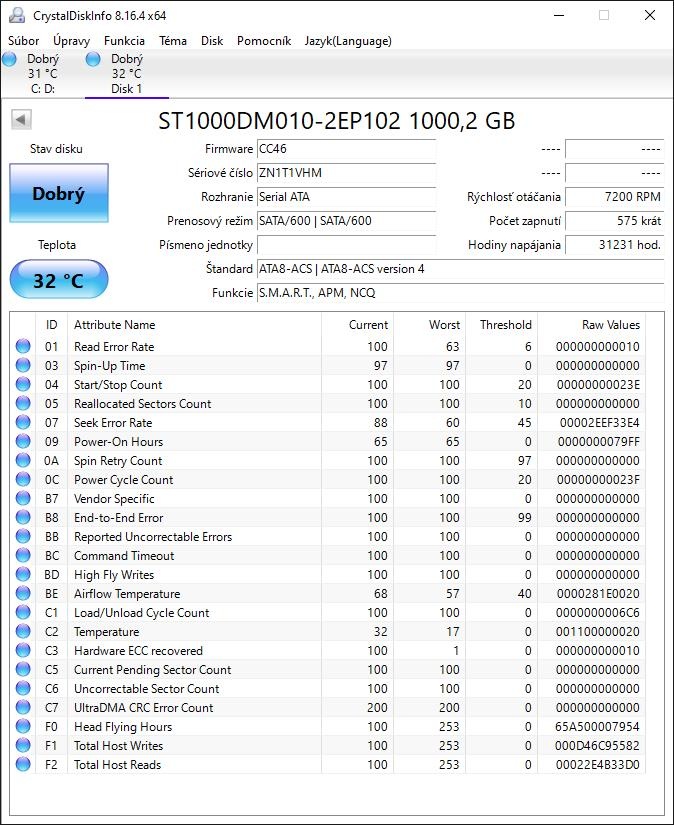Click status orb for High Fly Writes
Image resolution: width=674 pixels, height=825 pixels.
point(23,574)
